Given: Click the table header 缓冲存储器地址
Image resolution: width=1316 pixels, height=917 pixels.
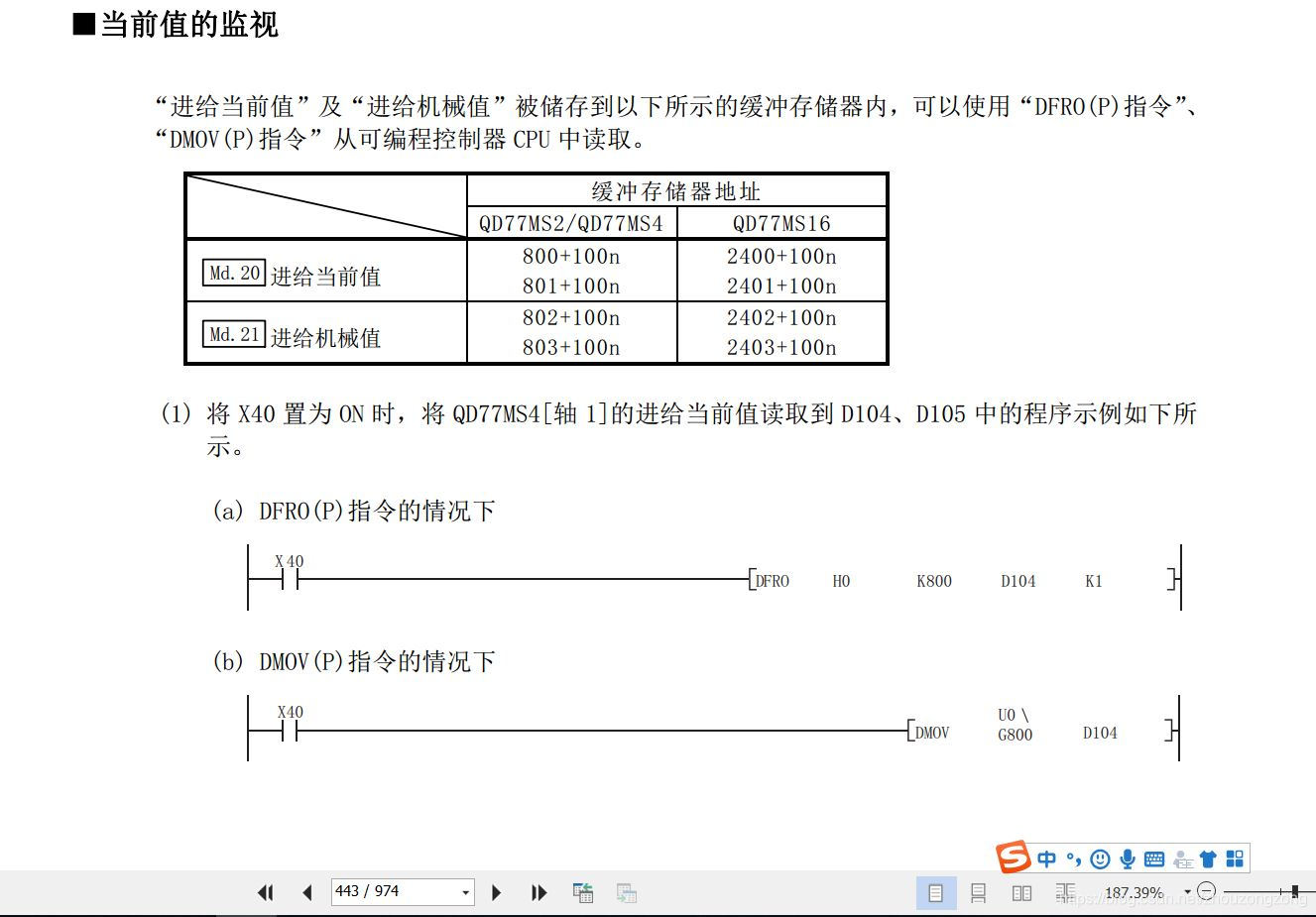Looking at the screenshot, I should (x=676, y=191).
